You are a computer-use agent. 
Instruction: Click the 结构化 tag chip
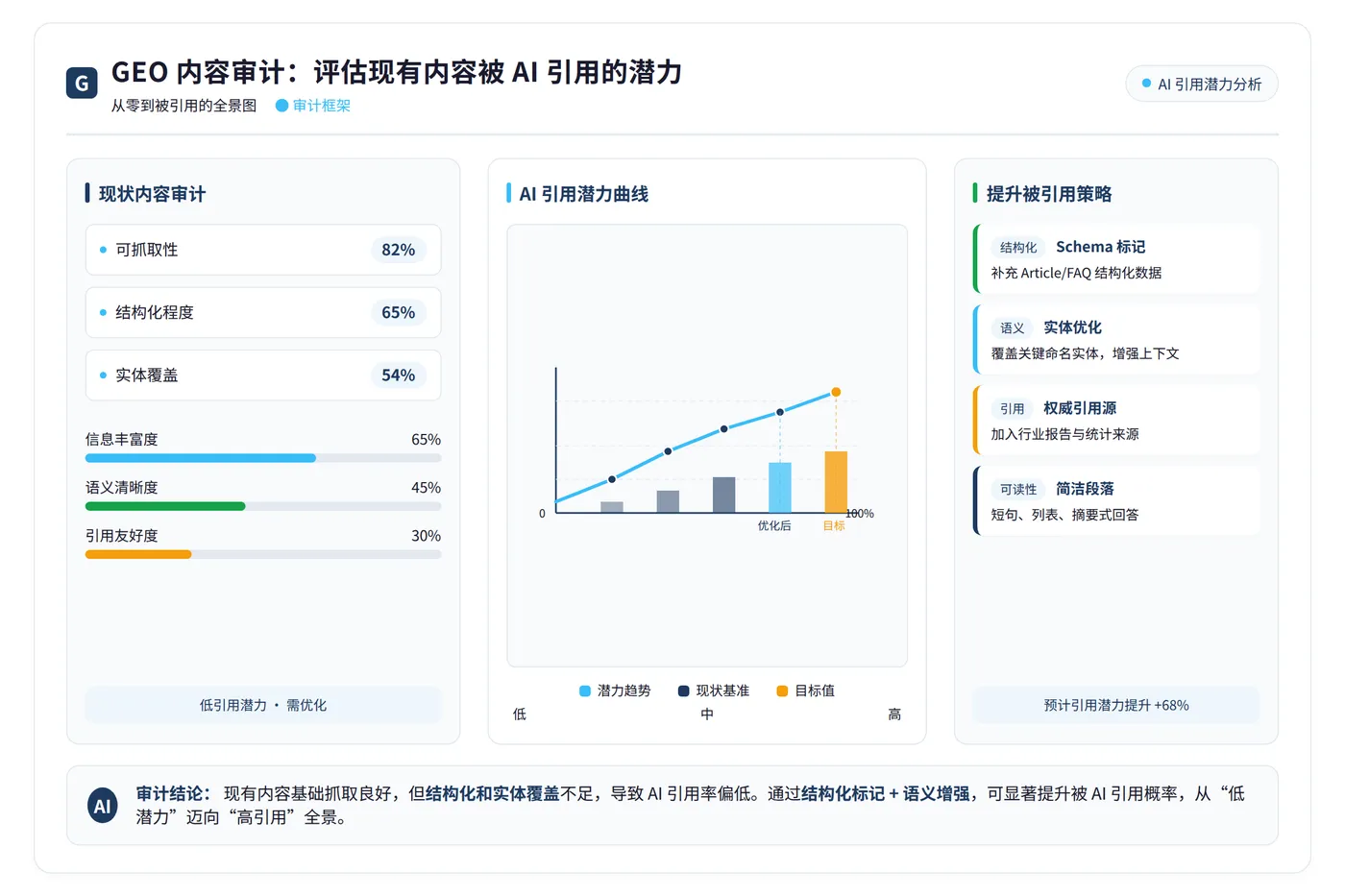coord(1018,247)
